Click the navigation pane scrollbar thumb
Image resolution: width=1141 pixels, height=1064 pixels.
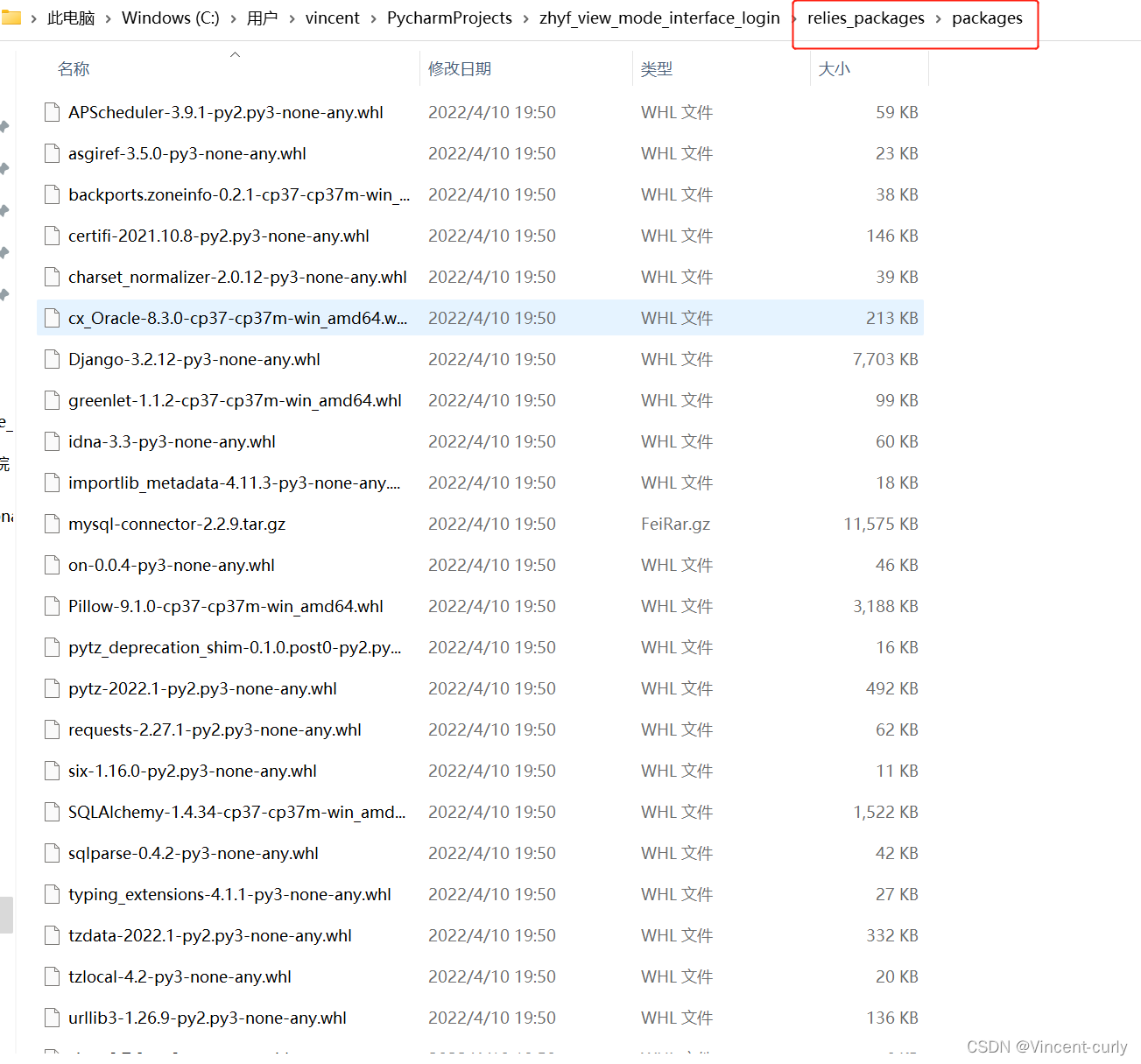point(6,915)
